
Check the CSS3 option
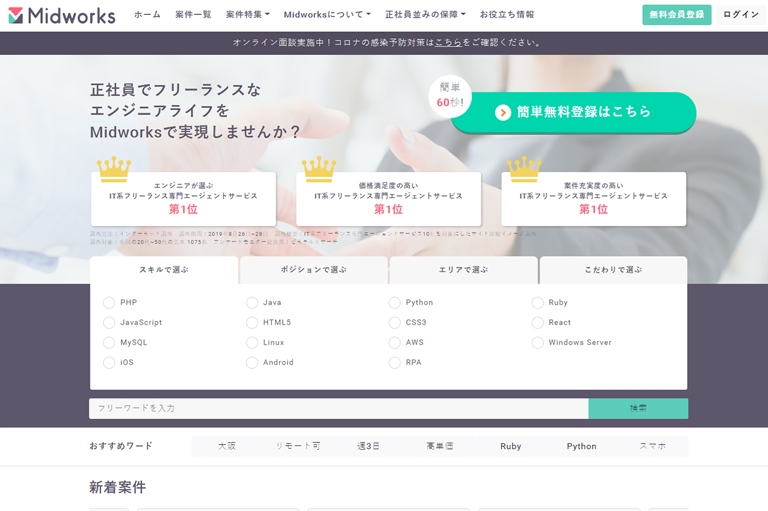[394, 322]
